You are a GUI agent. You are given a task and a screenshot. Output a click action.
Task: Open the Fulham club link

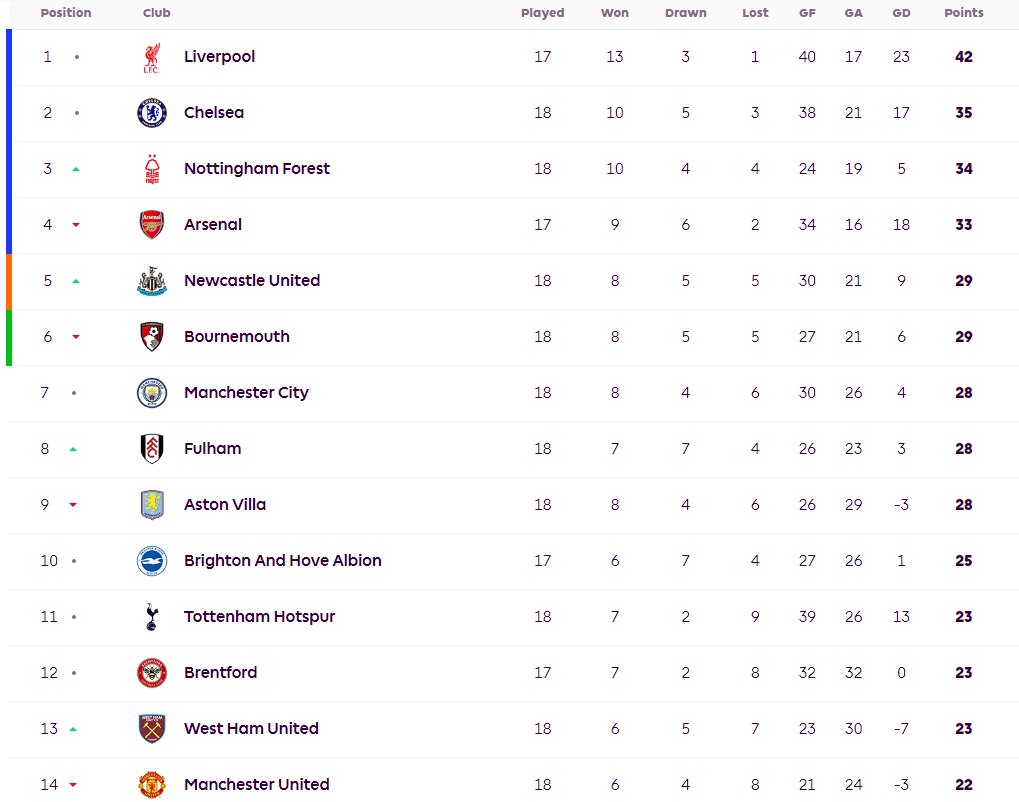212,449
